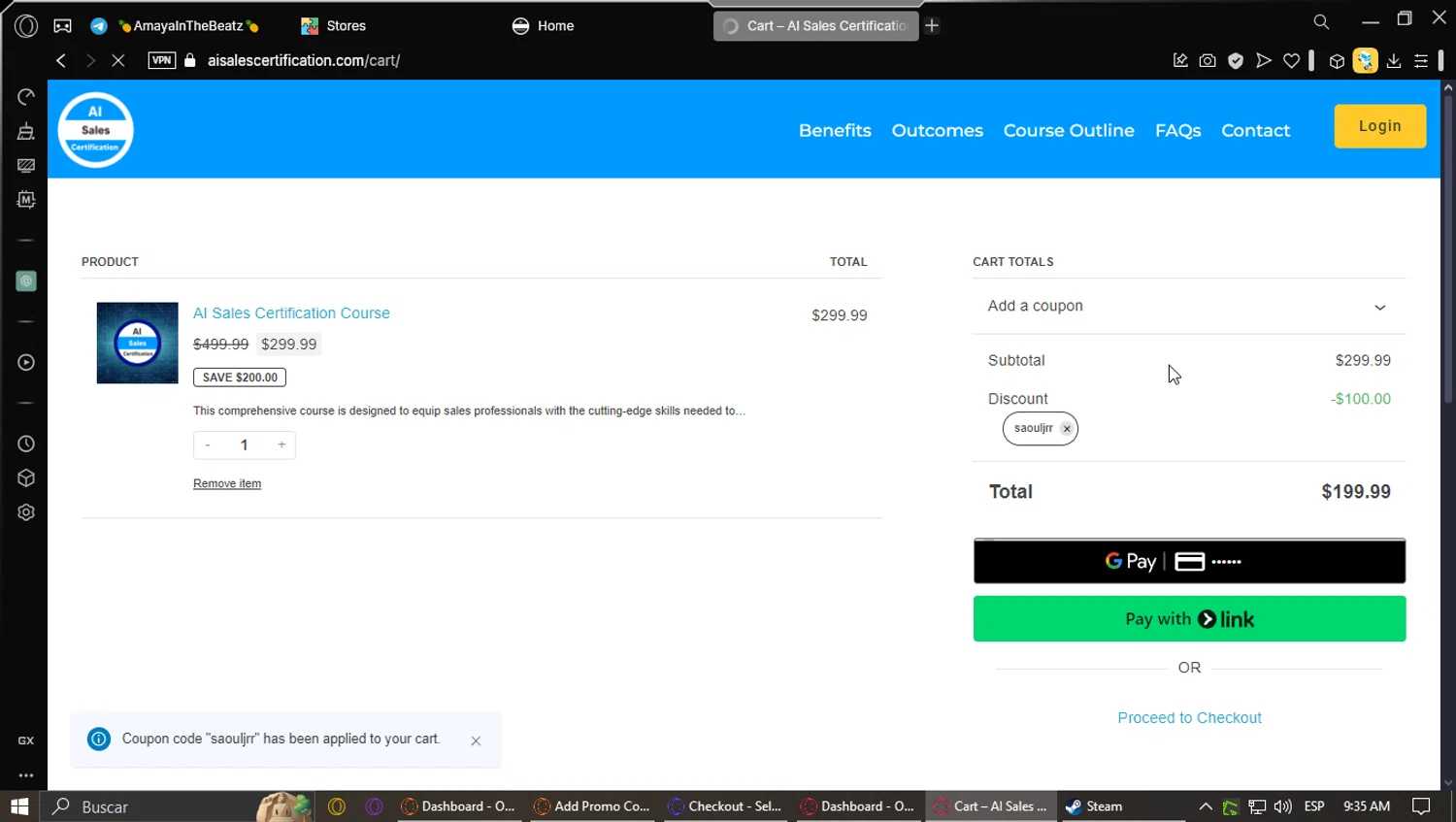
Task: Open the AI Sales Certification Course link
Action: click(291, 312)
